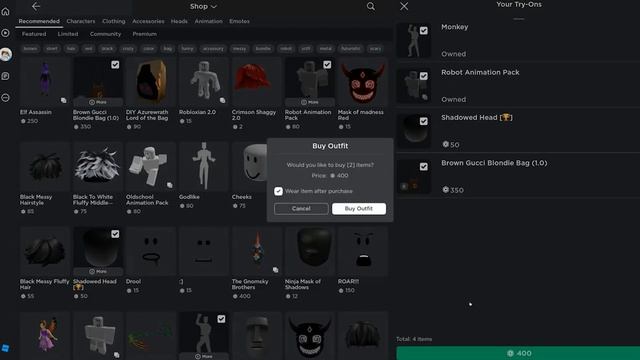Viewport: 640px width, 360px height.
Task: Open the shop search magnifier
Action: click(x=371, y=6)
